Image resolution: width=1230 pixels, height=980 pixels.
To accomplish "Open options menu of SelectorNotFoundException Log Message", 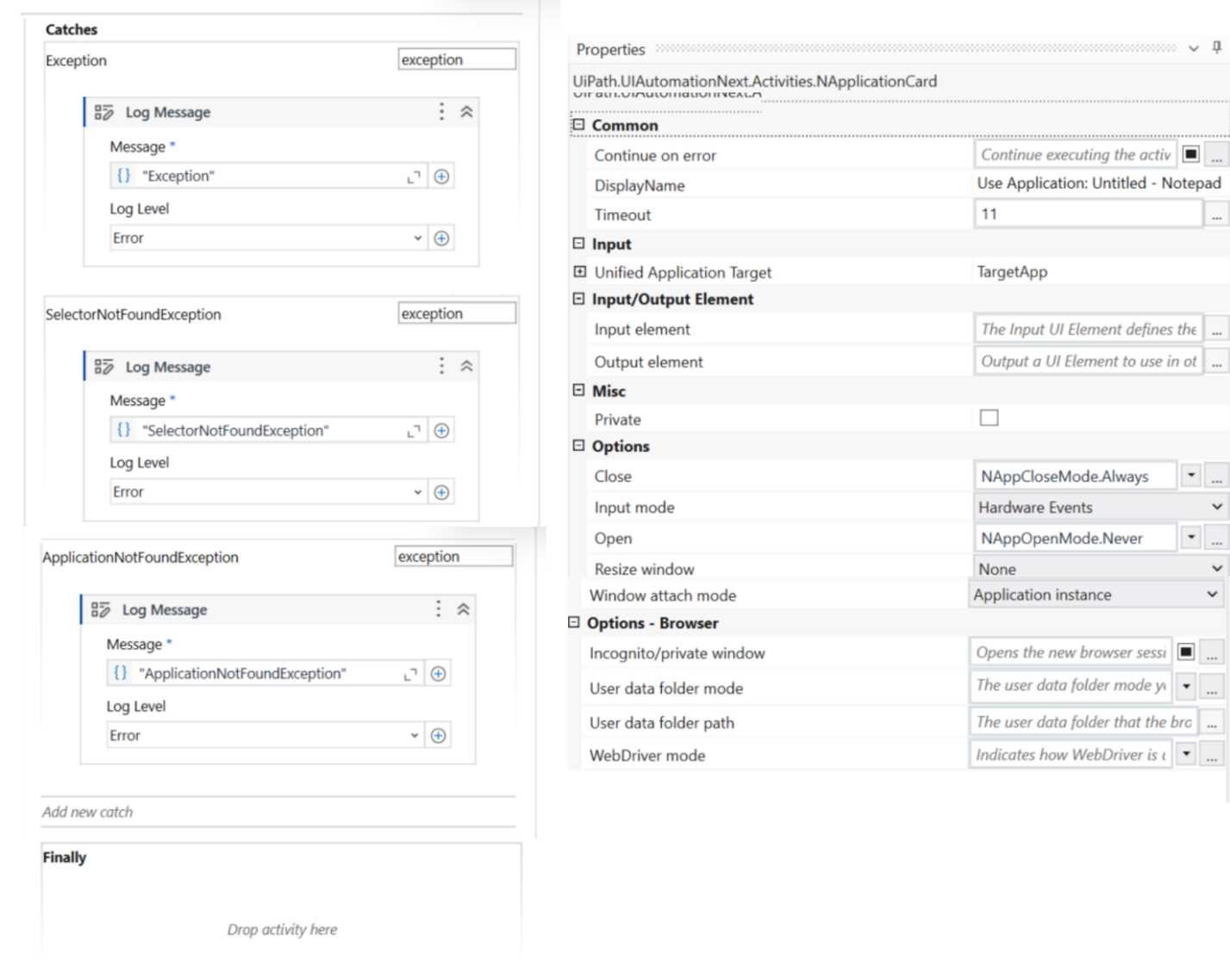I will click(441, 365).
